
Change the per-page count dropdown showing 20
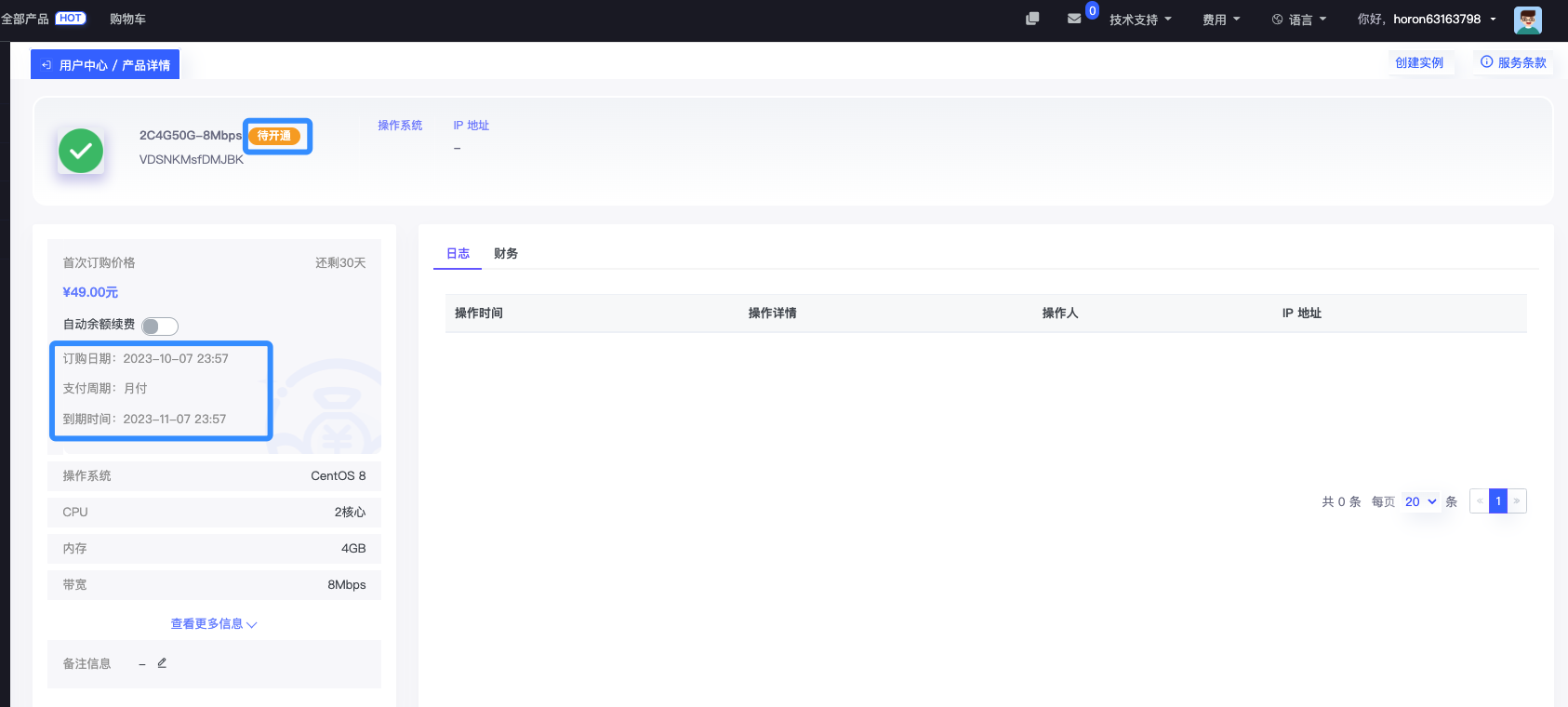tap(1420, 501)
